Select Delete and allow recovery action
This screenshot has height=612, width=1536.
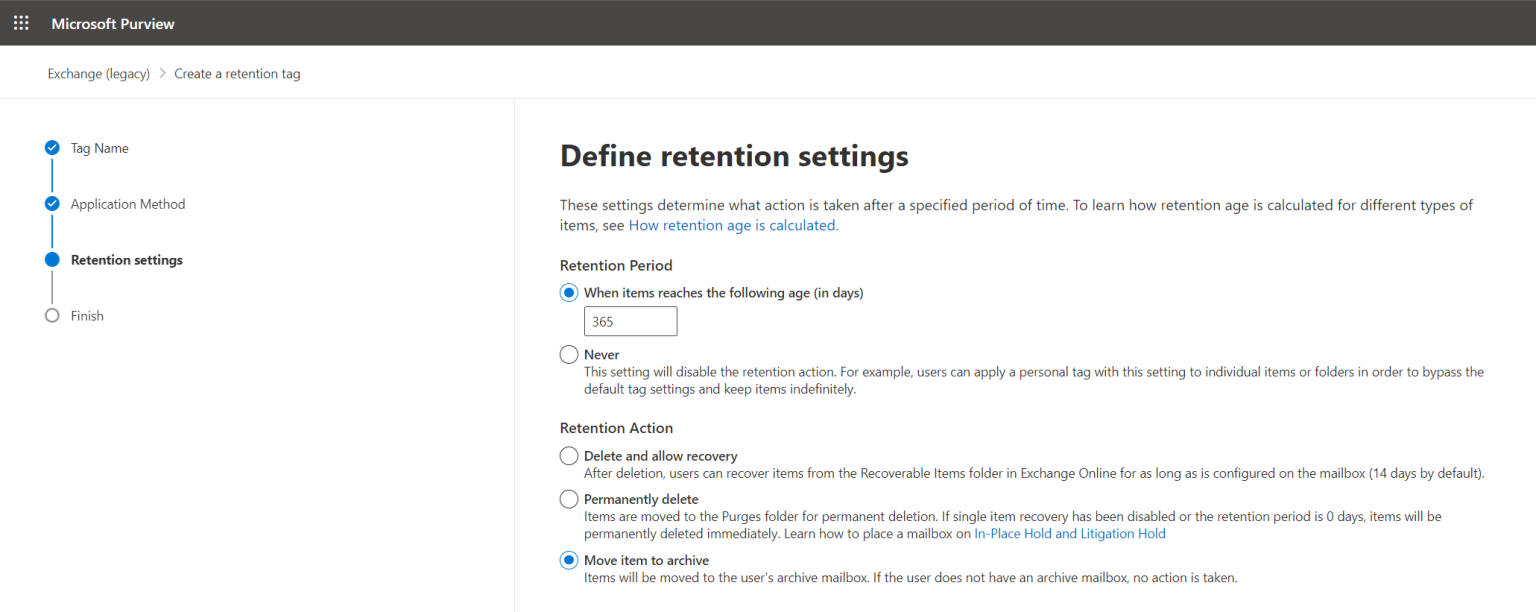pos(568,455)
